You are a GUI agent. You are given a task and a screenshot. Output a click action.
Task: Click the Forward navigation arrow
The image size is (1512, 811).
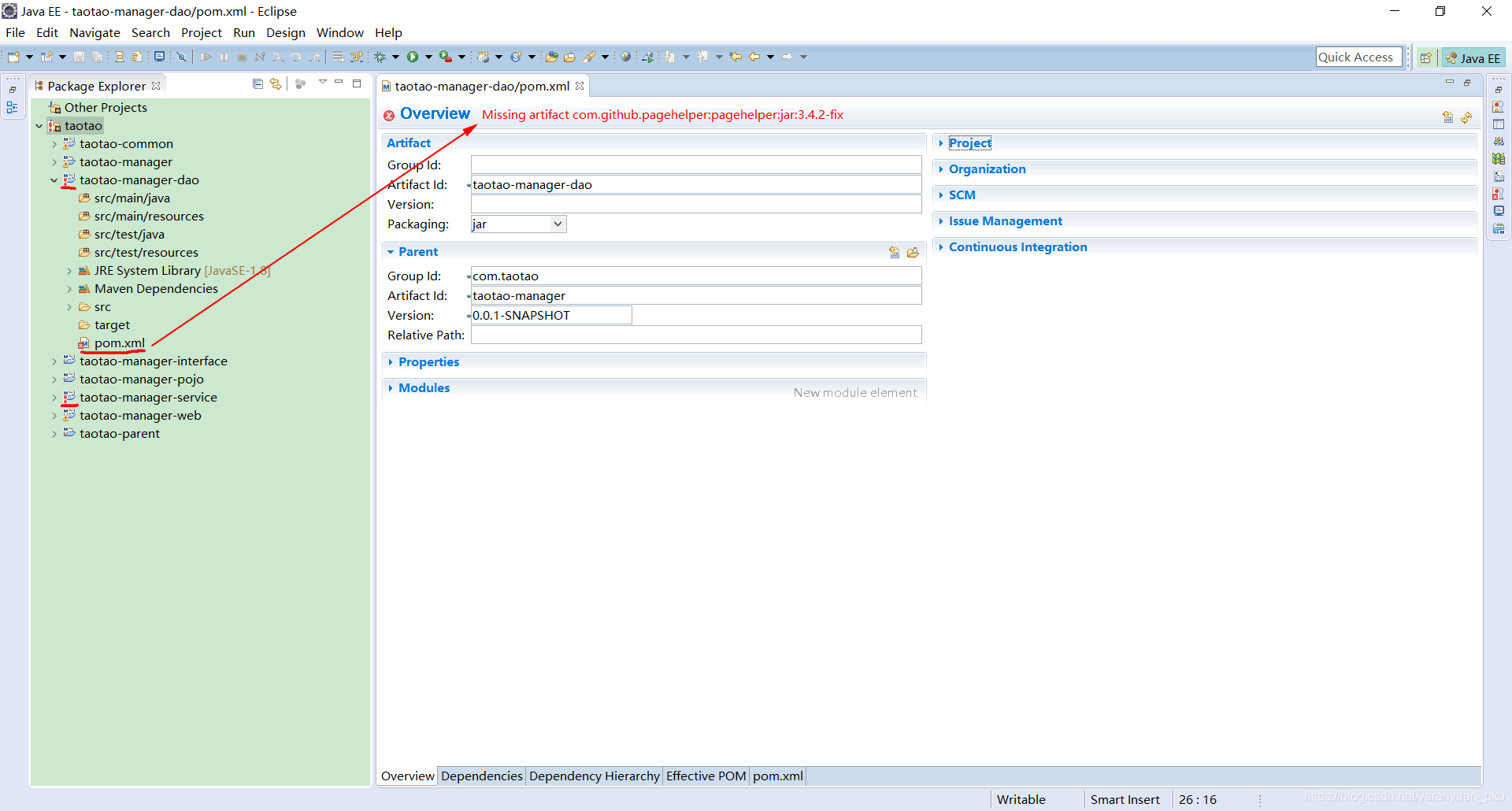point(787,57)
